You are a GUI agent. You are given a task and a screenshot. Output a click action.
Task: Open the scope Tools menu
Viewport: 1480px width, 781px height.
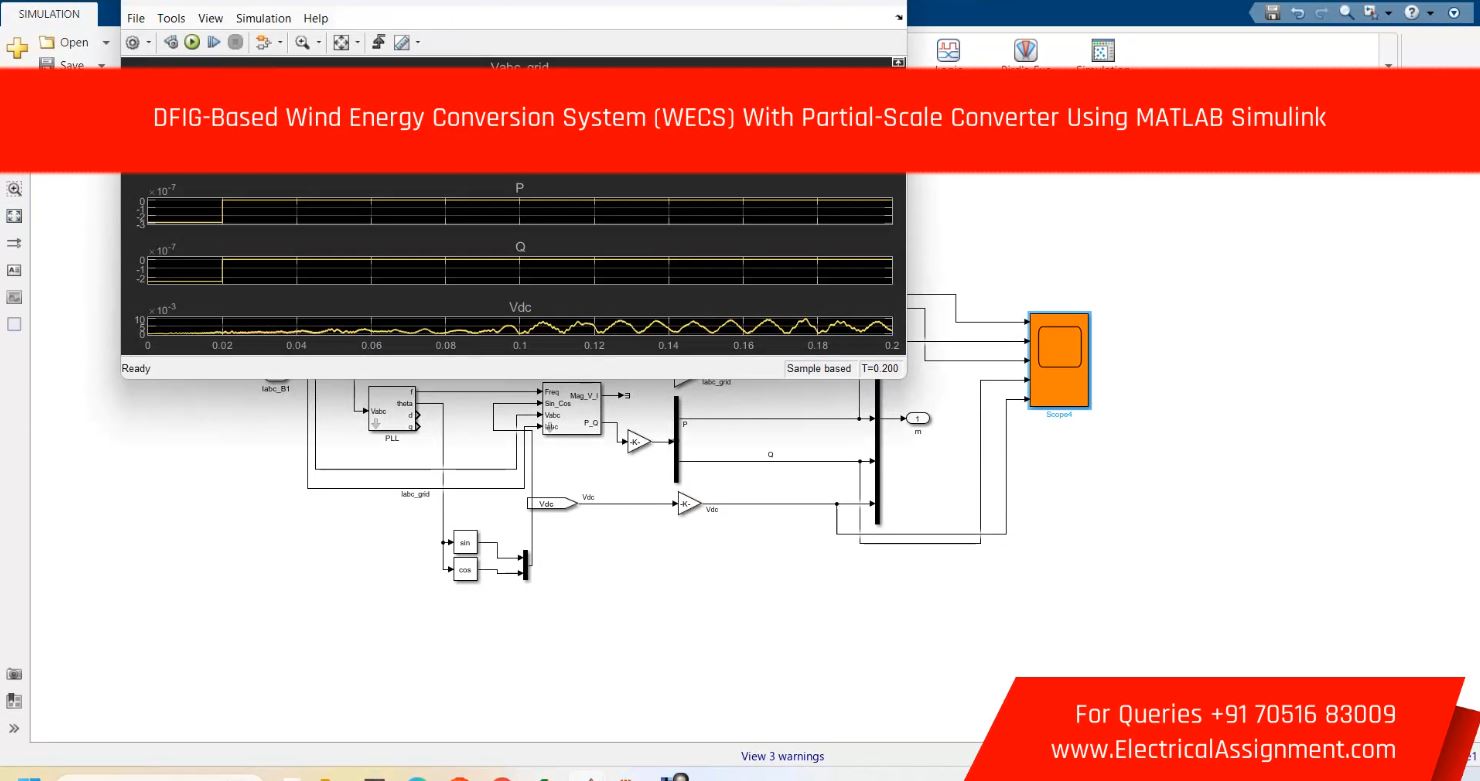171,18
